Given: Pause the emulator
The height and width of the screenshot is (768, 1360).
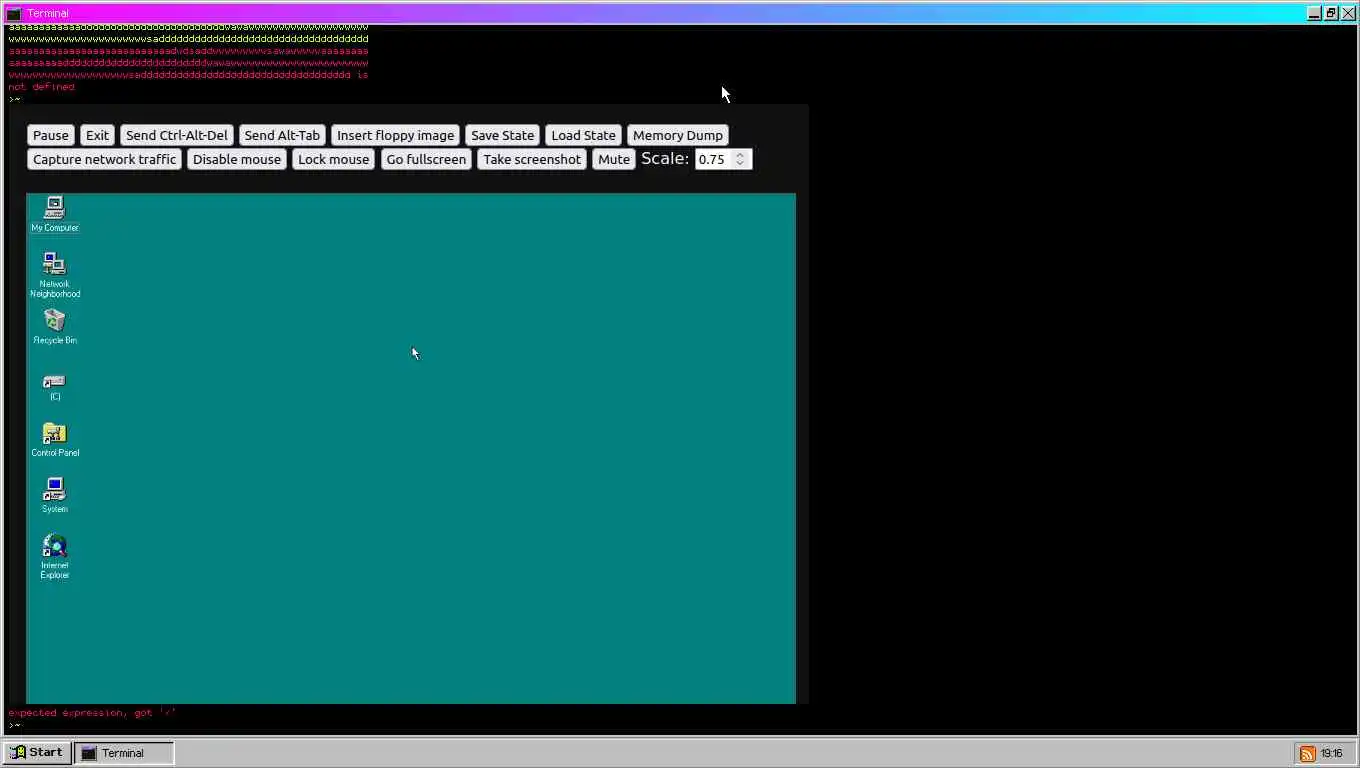Looking at the screenshot, I should 50,135.
